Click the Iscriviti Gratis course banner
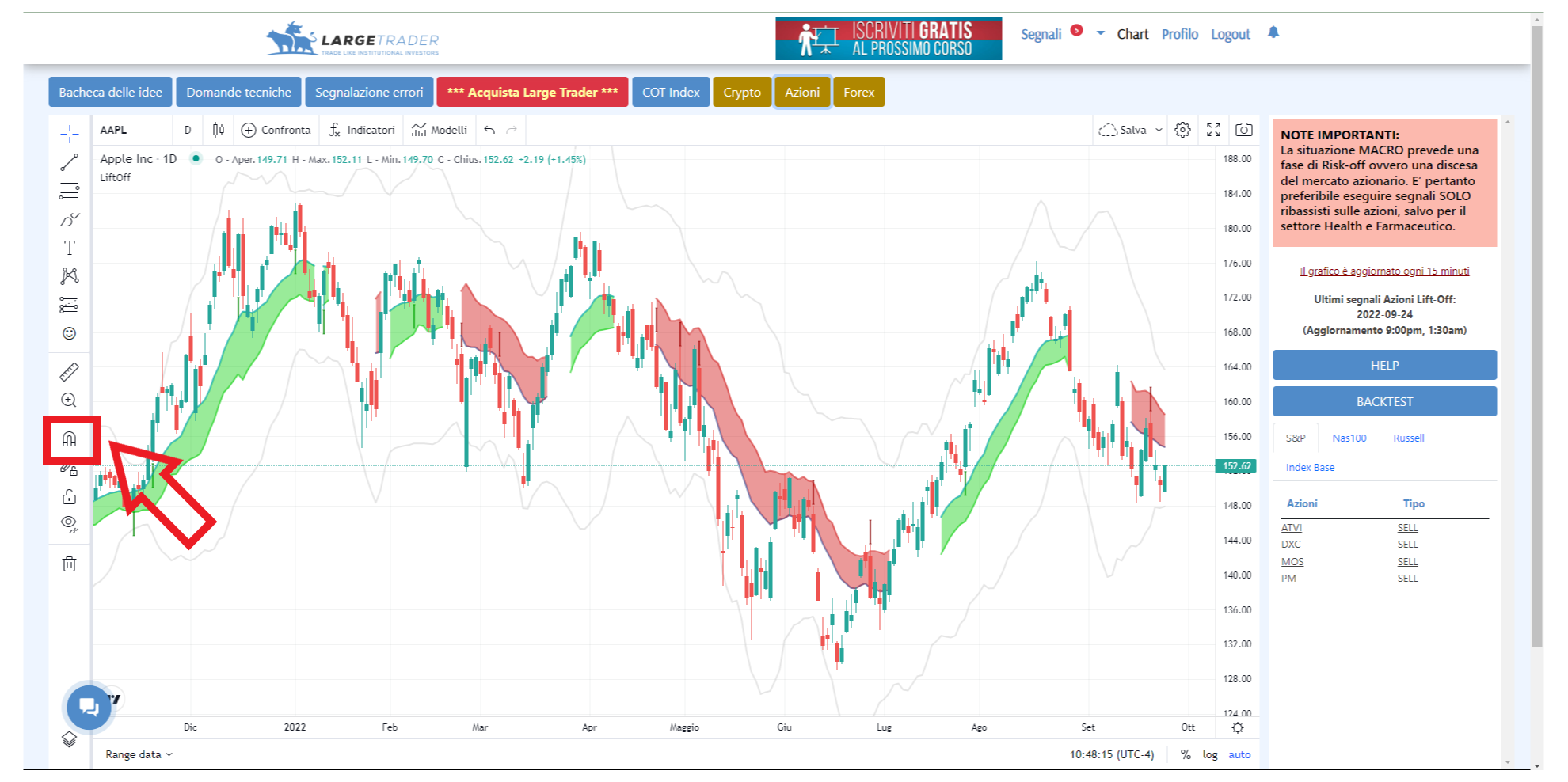This screenshot has height=782, width=1568. (889, 39)
